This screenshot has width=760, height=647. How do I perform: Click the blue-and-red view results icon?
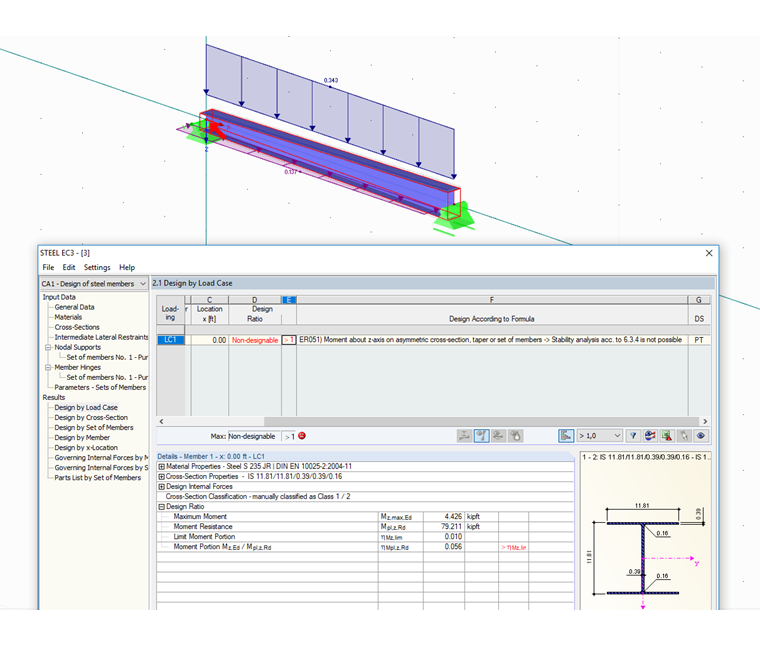pyautogui.click(x=650, y=436)
